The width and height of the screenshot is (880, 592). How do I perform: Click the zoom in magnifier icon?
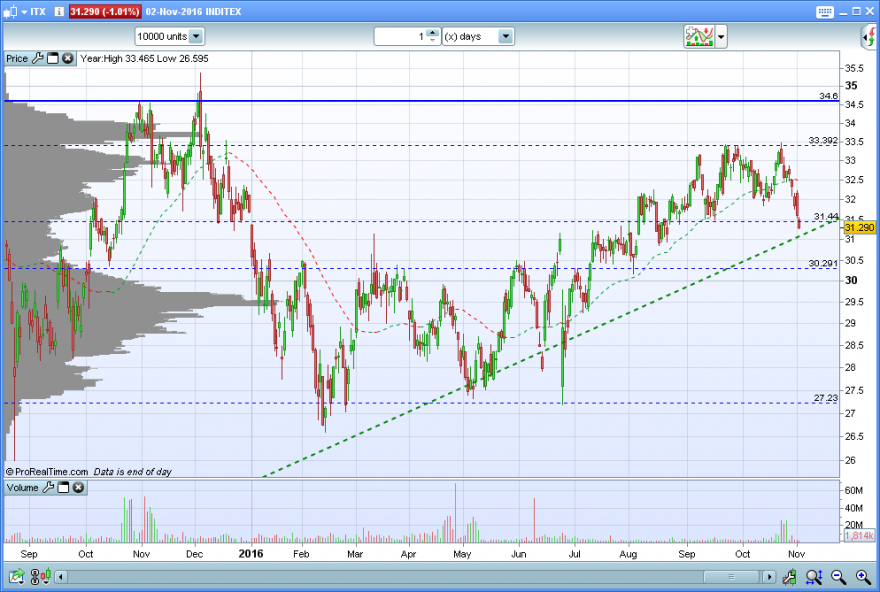tap(863, 576)
